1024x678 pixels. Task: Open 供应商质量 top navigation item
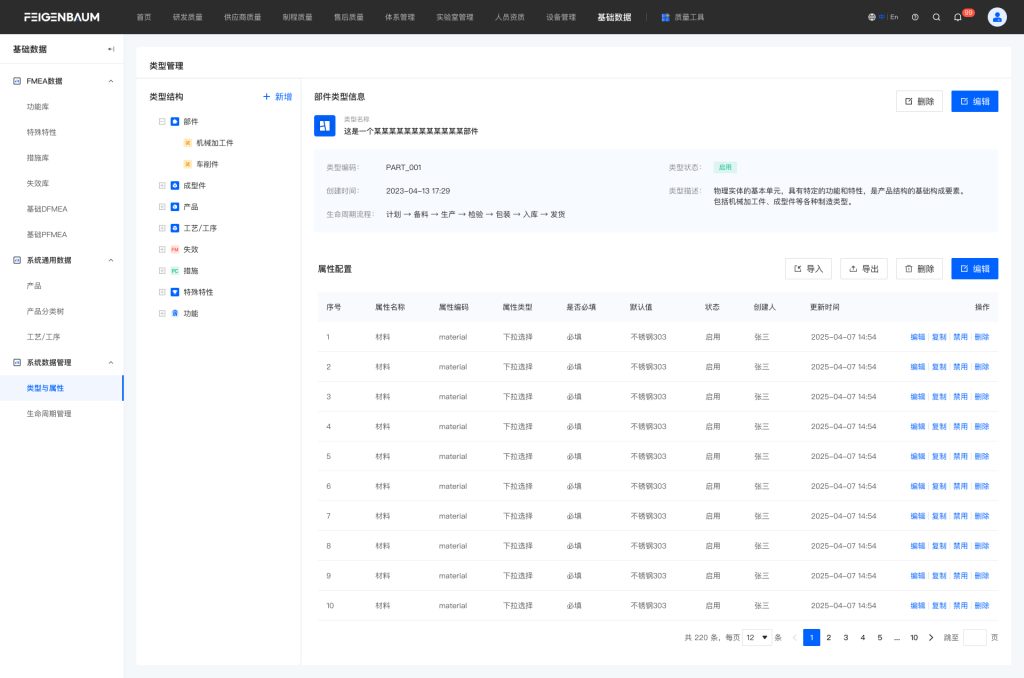point(242,18)
